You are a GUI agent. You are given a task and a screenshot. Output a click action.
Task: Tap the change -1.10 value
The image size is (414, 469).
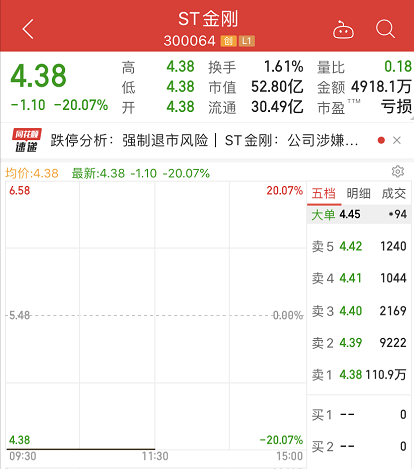point(28,105)
